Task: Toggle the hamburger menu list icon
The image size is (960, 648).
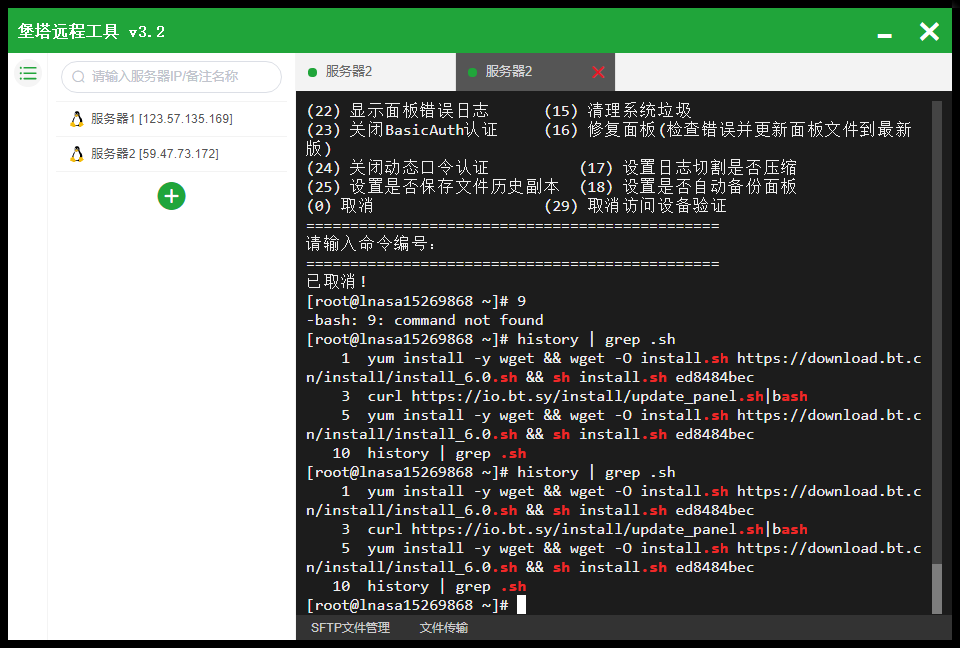Action: (28, 74)
